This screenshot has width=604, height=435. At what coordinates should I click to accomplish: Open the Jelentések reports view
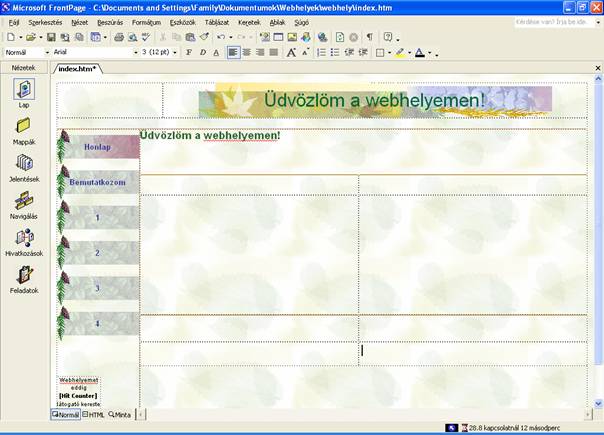pos(24,163)
